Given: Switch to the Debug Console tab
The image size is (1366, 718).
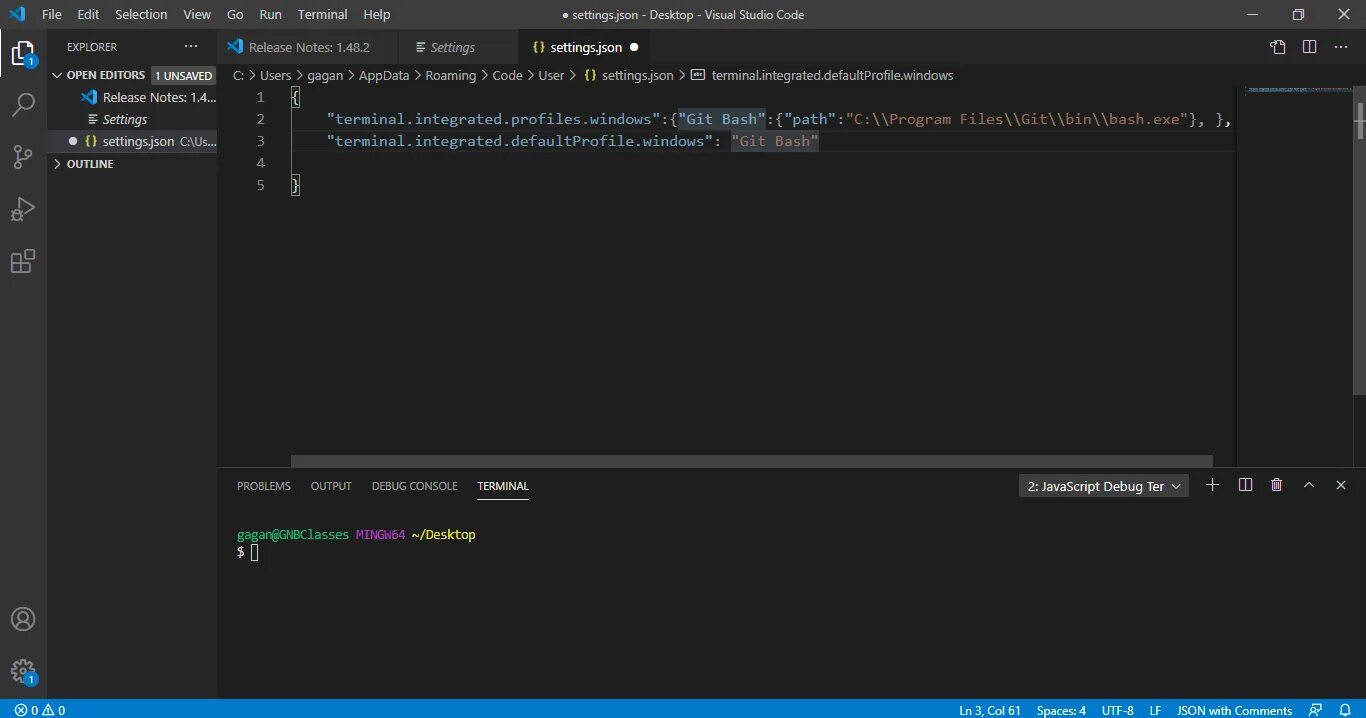Looking at the screenshot, I should 414,486.
